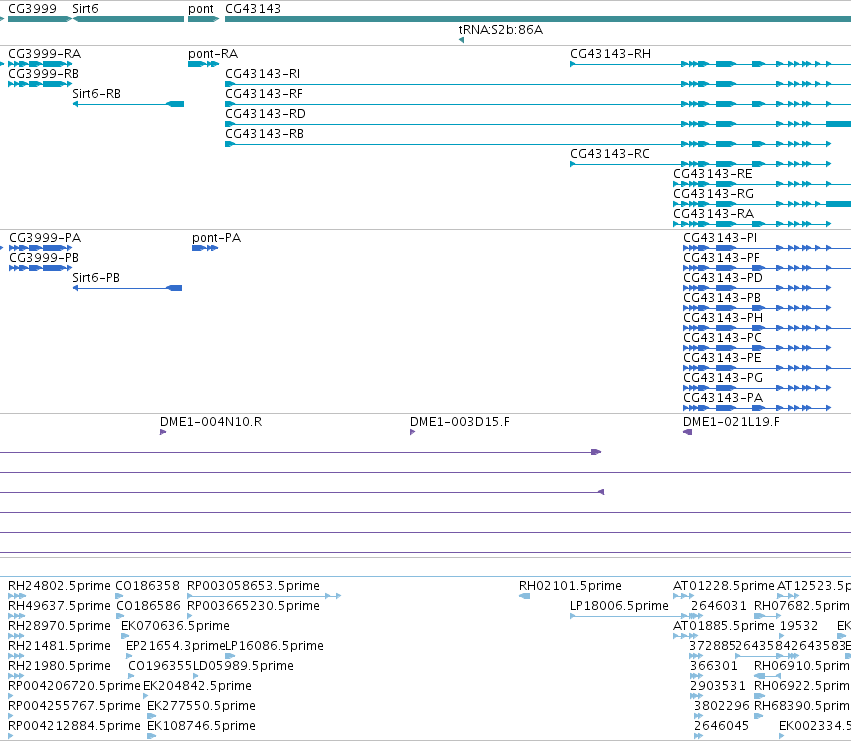Click EST RH06910.5prime label
This screenshot has height=741, width=851.
[802, 667]
